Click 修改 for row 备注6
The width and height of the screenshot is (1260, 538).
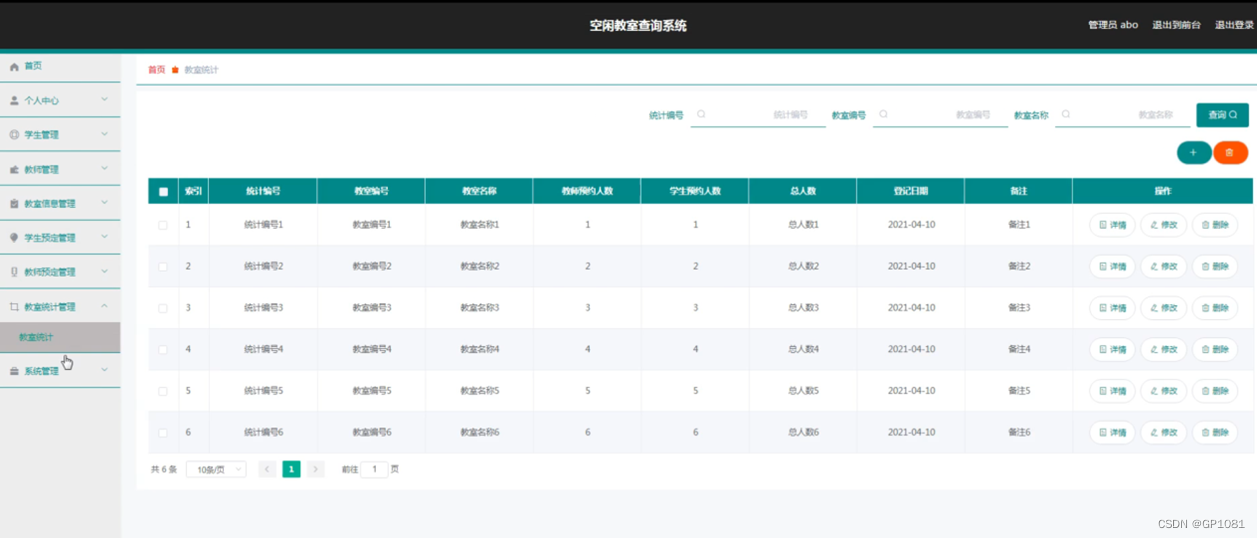click(x=1163, y=433)
